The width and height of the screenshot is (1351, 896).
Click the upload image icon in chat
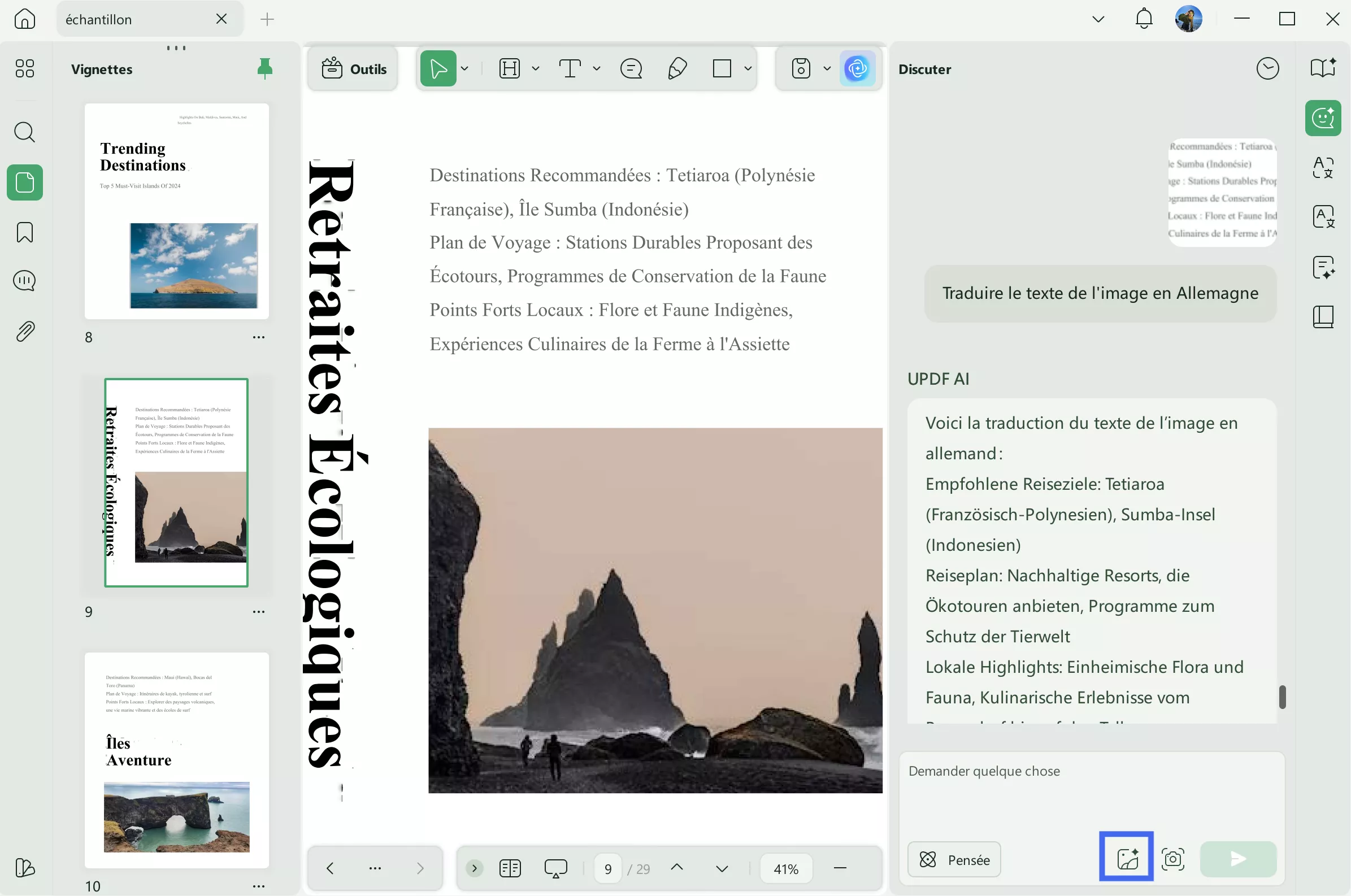[1127, 859]
